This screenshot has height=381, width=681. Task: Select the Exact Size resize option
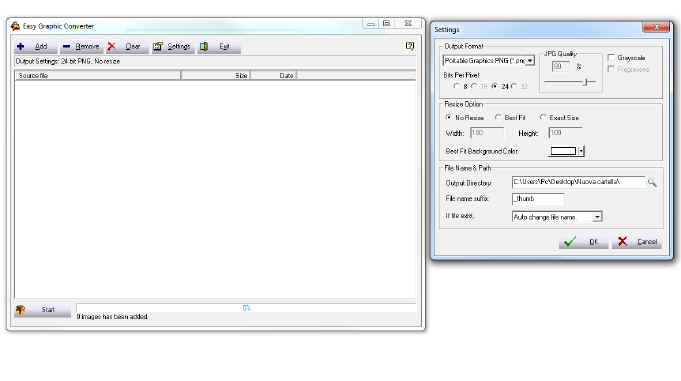click(x=543, y=117)
